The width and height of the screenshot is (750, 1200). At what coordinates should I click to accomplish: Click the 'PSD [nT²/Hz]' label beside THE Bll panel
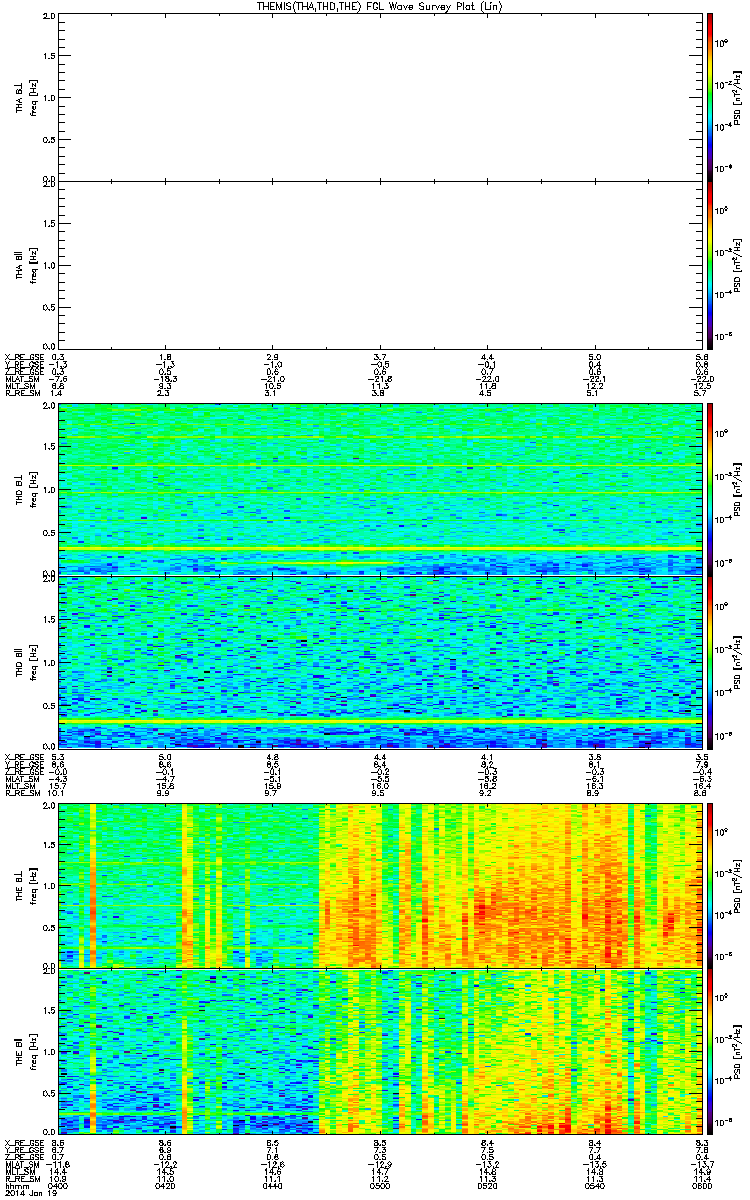(x=736, y=1050)
